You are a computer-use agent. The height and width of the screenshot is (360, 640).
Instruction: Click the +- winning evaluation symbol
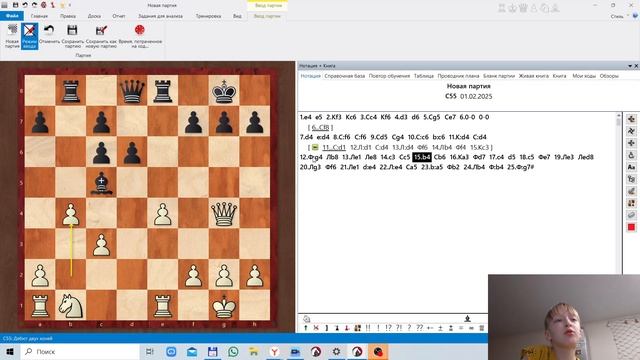point(430,328)
